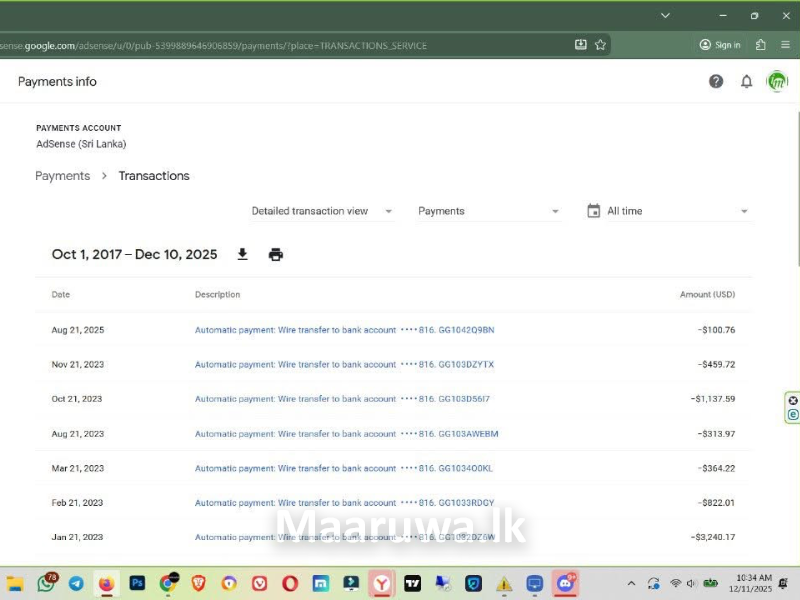800x600 pixels.
Task: Click the account profile avatar
Action: tap(777, 82)
